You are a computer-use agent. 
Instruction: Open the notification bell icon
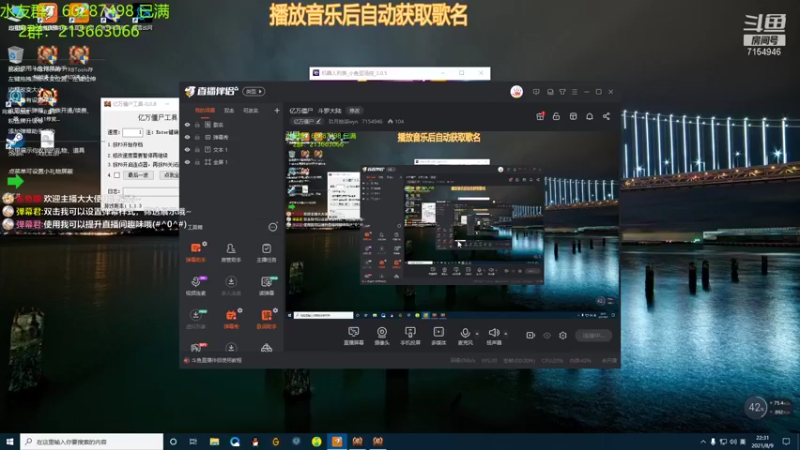(x=589, y=116)
